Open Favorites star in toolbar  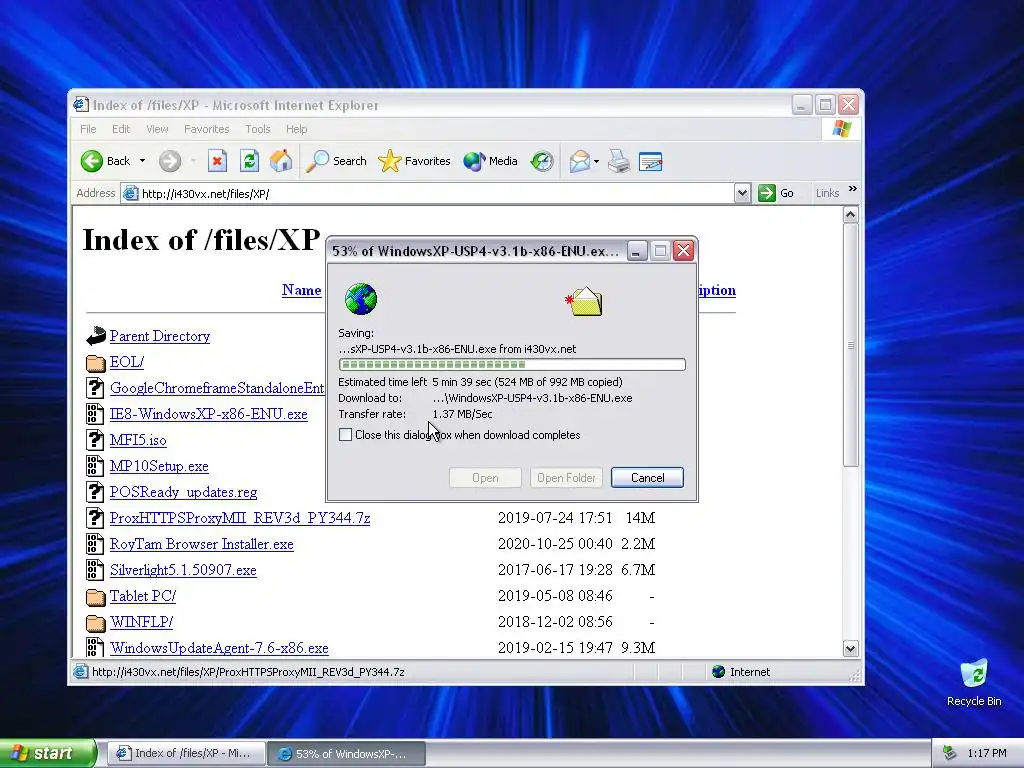pyautogui.click(x=414, y=161)
